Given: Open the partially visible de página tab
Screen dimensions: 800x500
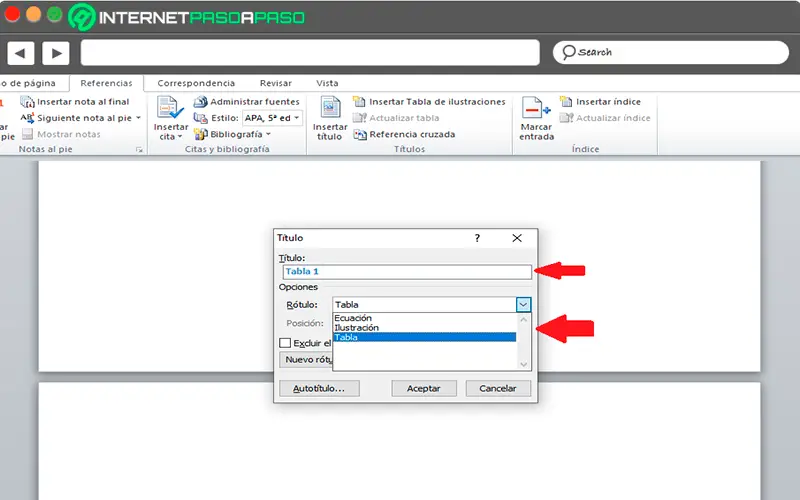Looking at the screenshot, I should click(28, 83).
